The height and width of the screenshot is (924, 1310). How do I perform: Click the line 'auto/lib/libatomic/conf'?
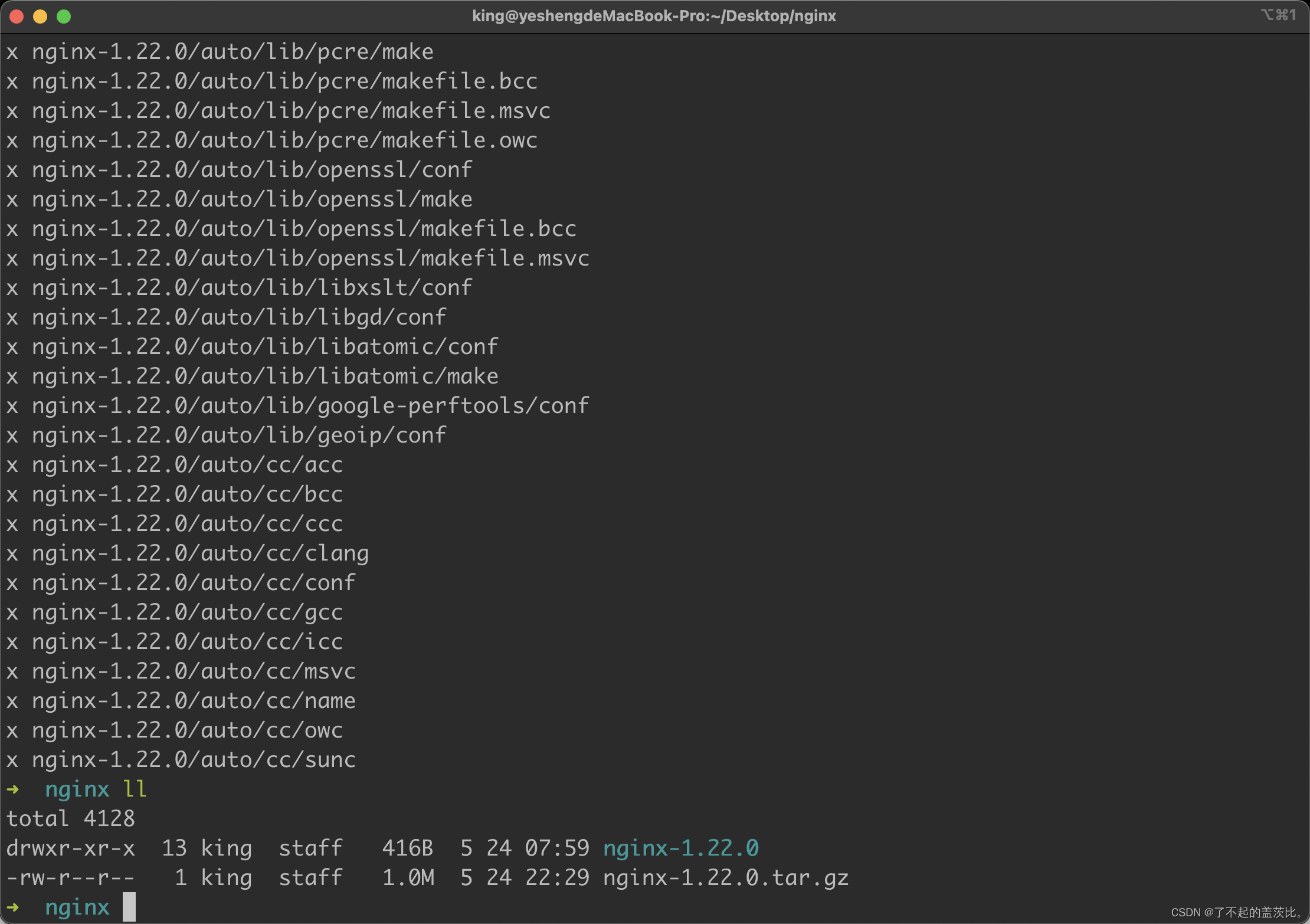(253, 347)
